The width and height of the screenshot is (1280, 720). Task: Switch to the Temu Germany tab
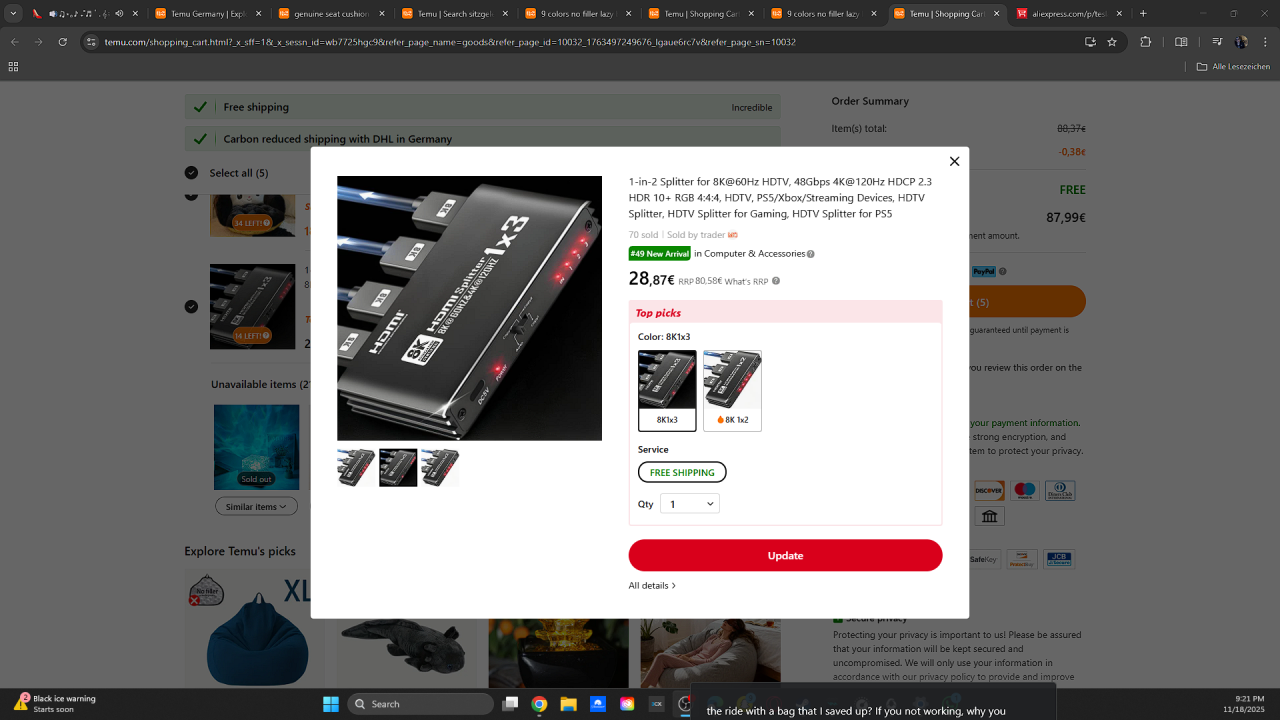tap(207, 14)
